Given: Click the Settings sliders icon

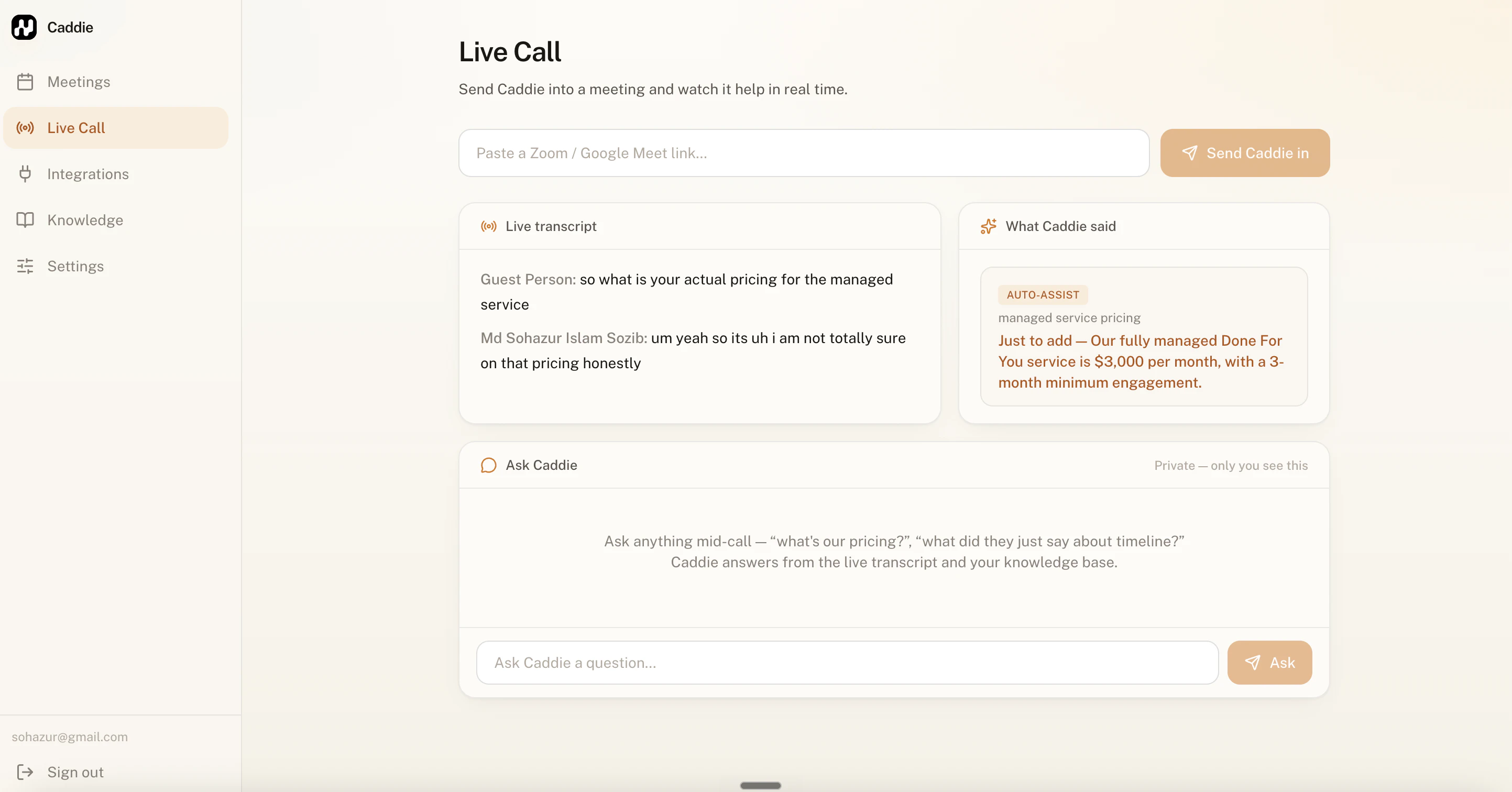Looking at the screenshot, I should [25, 266].
